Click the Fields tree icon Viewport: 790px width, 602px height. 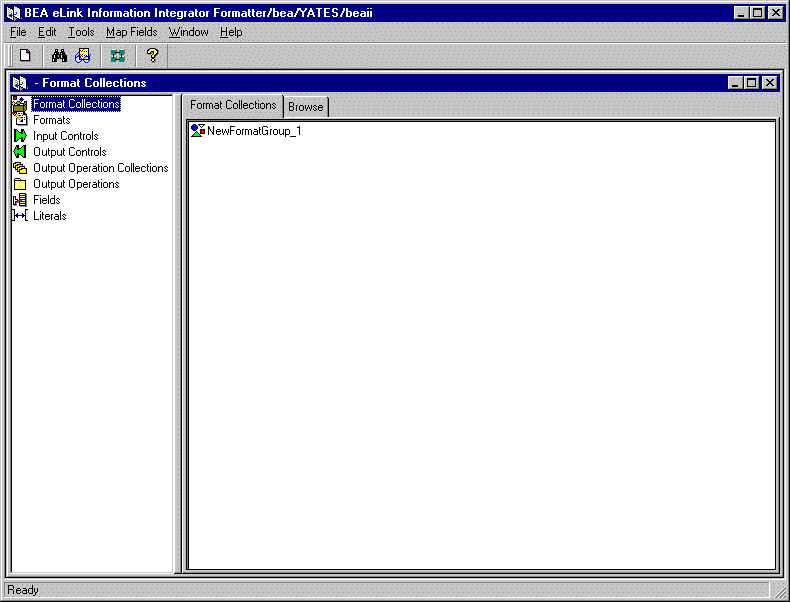[20, 200]
